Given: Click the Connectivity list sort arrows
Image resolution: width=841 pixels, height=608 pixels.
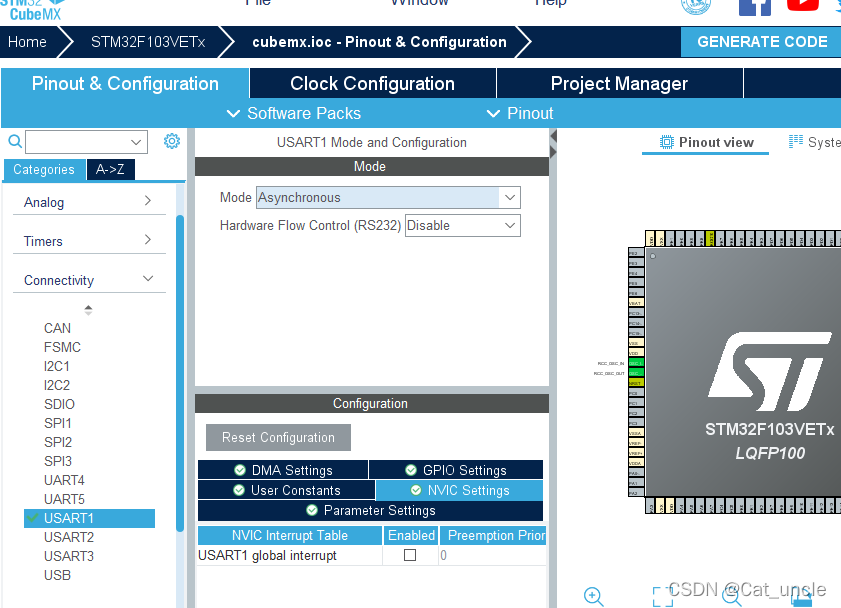Looking at the screenshot, I should [x=88, y=309].
